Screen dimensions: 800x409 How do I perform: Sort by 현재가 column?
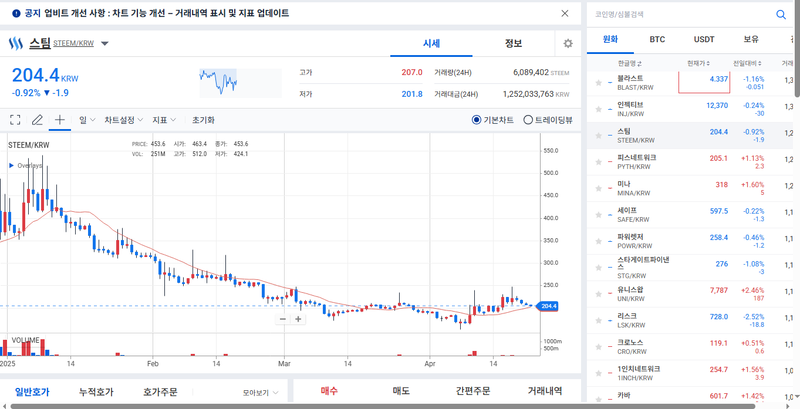pyautogui.click(x=698, y=63)
